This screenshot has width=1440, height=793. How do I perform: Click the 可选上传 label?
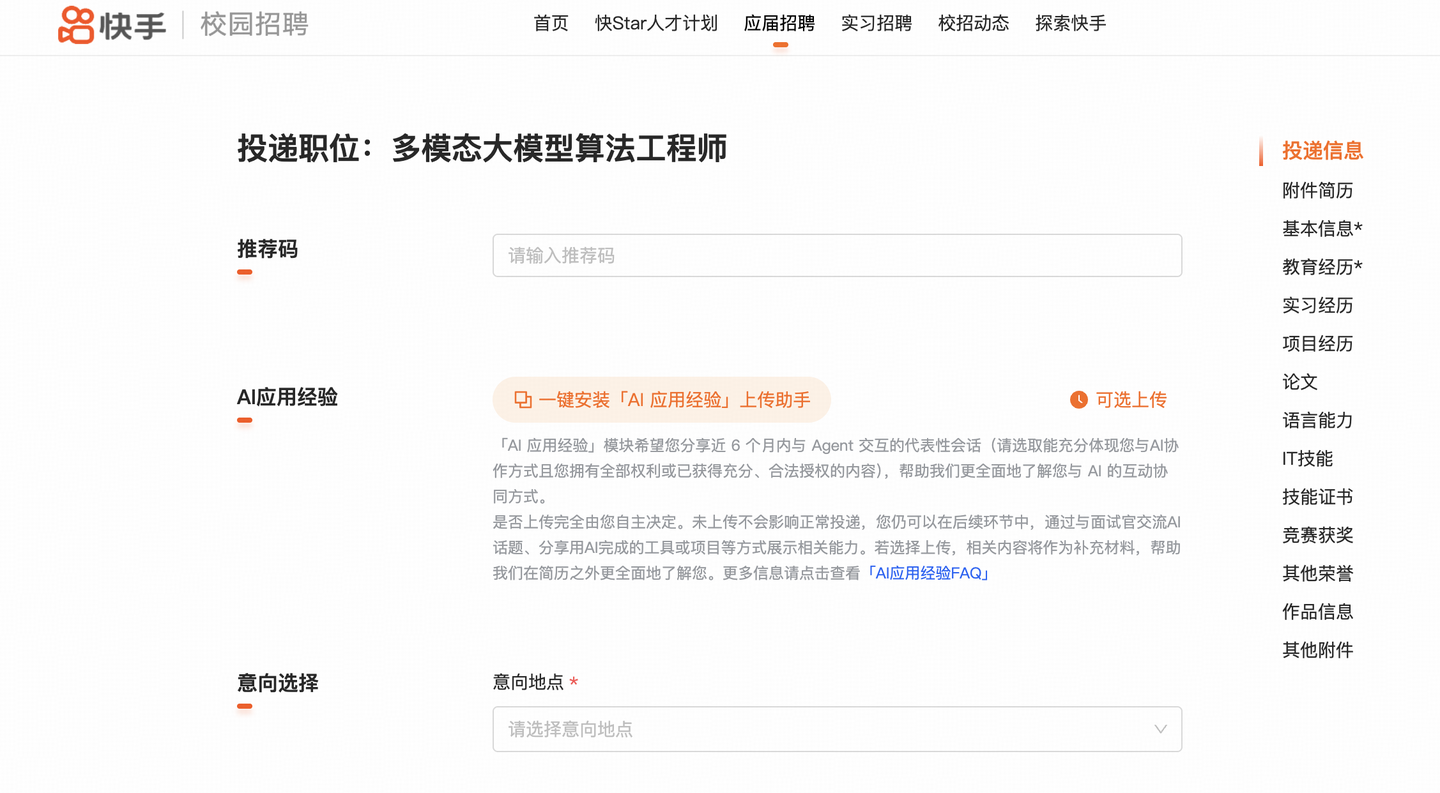(1131, 400)
